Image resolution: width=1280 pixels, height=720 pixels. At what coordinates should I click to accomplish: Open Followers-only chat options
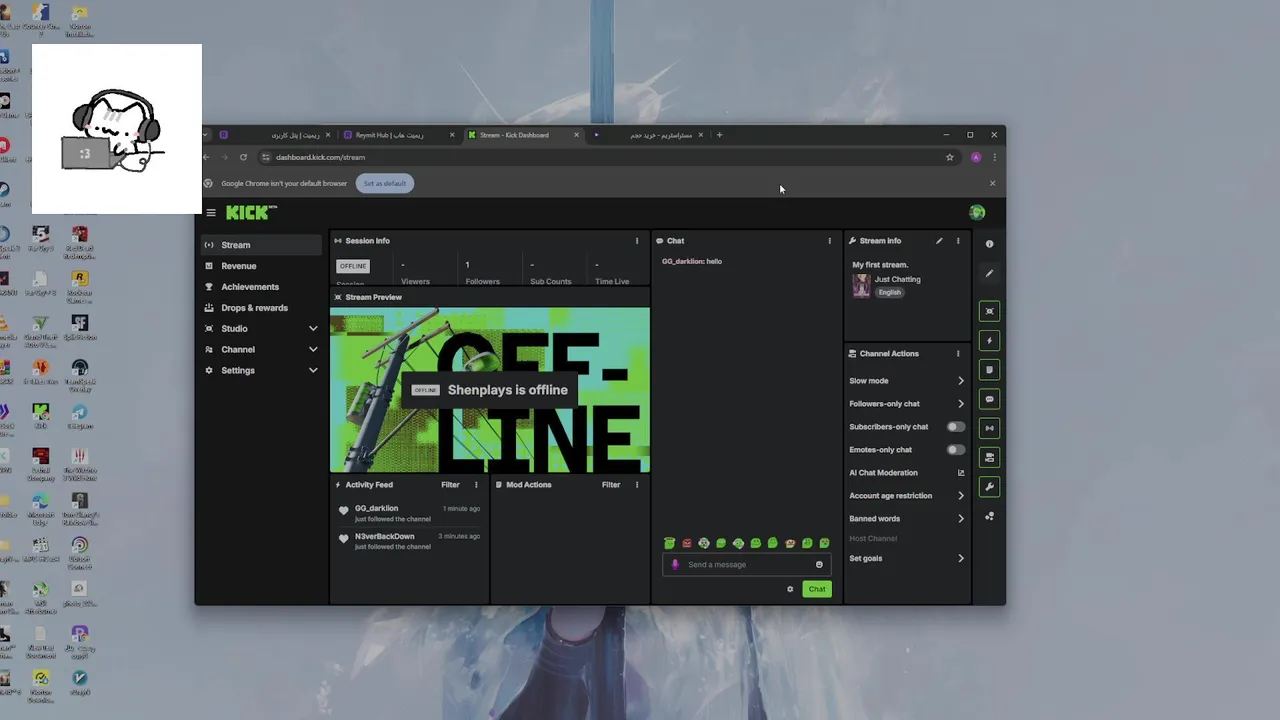tap(907, 404)
